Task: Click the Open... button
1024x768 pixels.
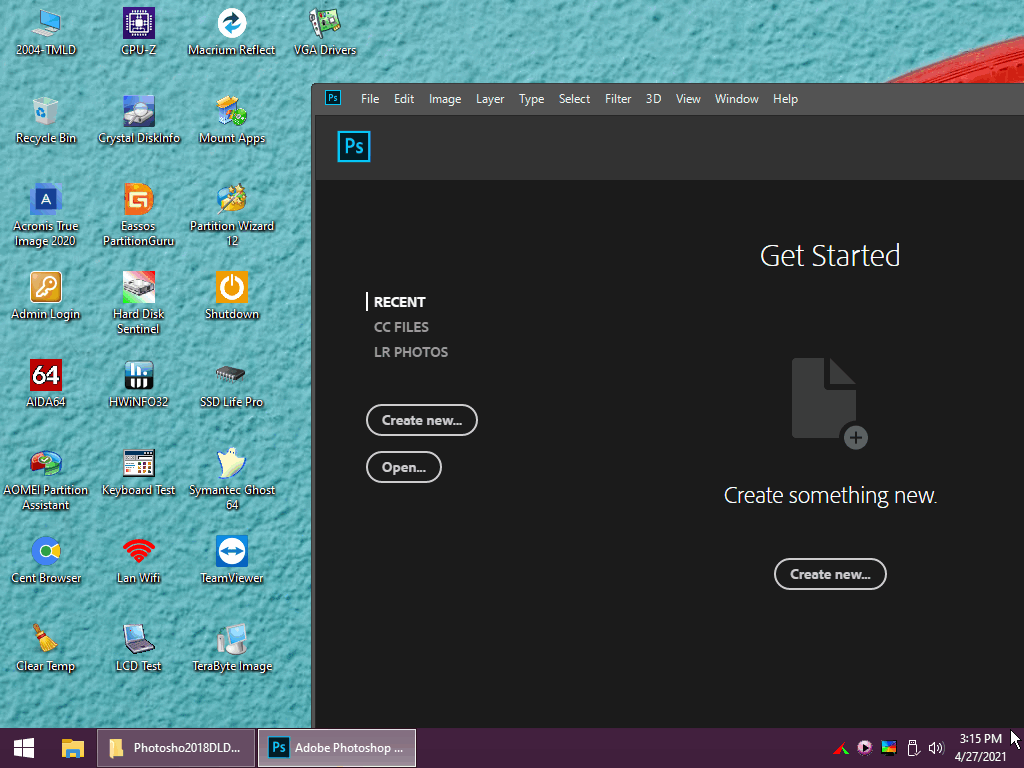Action: point(404,467)
